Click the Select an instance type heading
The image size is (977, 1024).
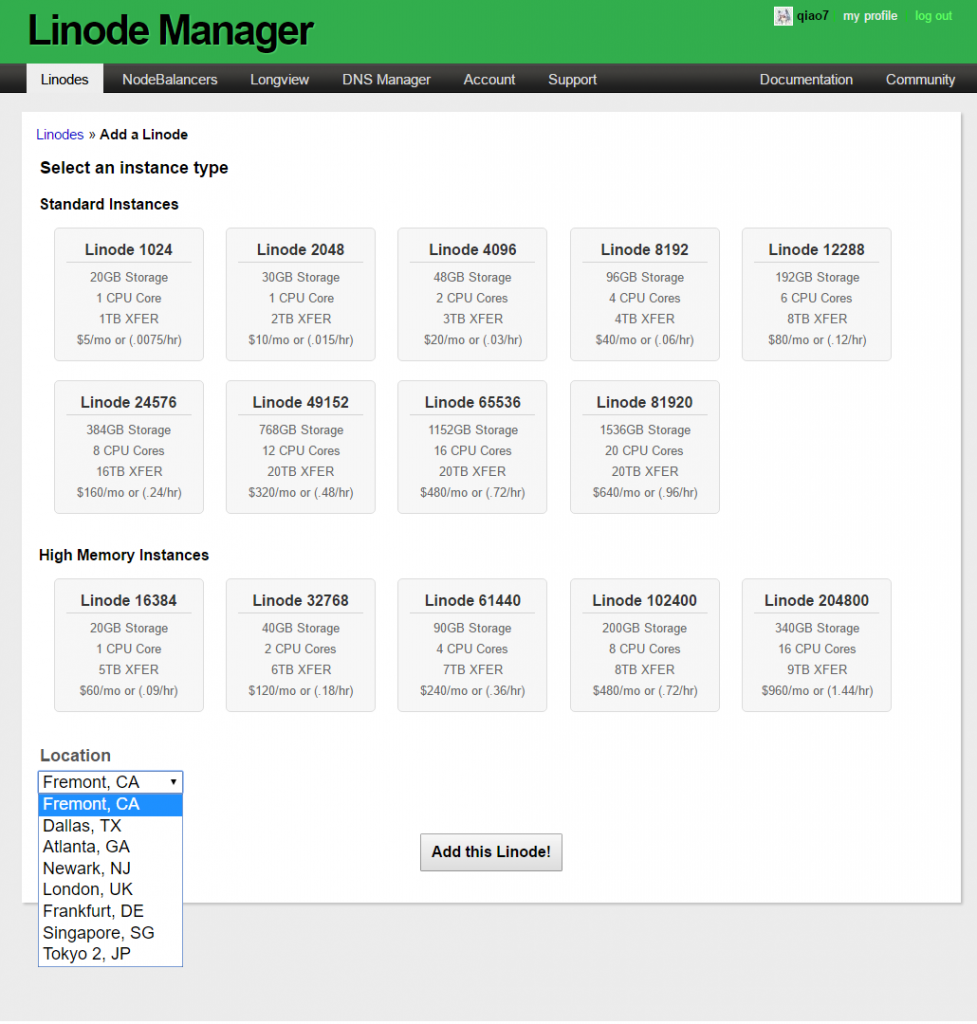[x=134, y=168]
